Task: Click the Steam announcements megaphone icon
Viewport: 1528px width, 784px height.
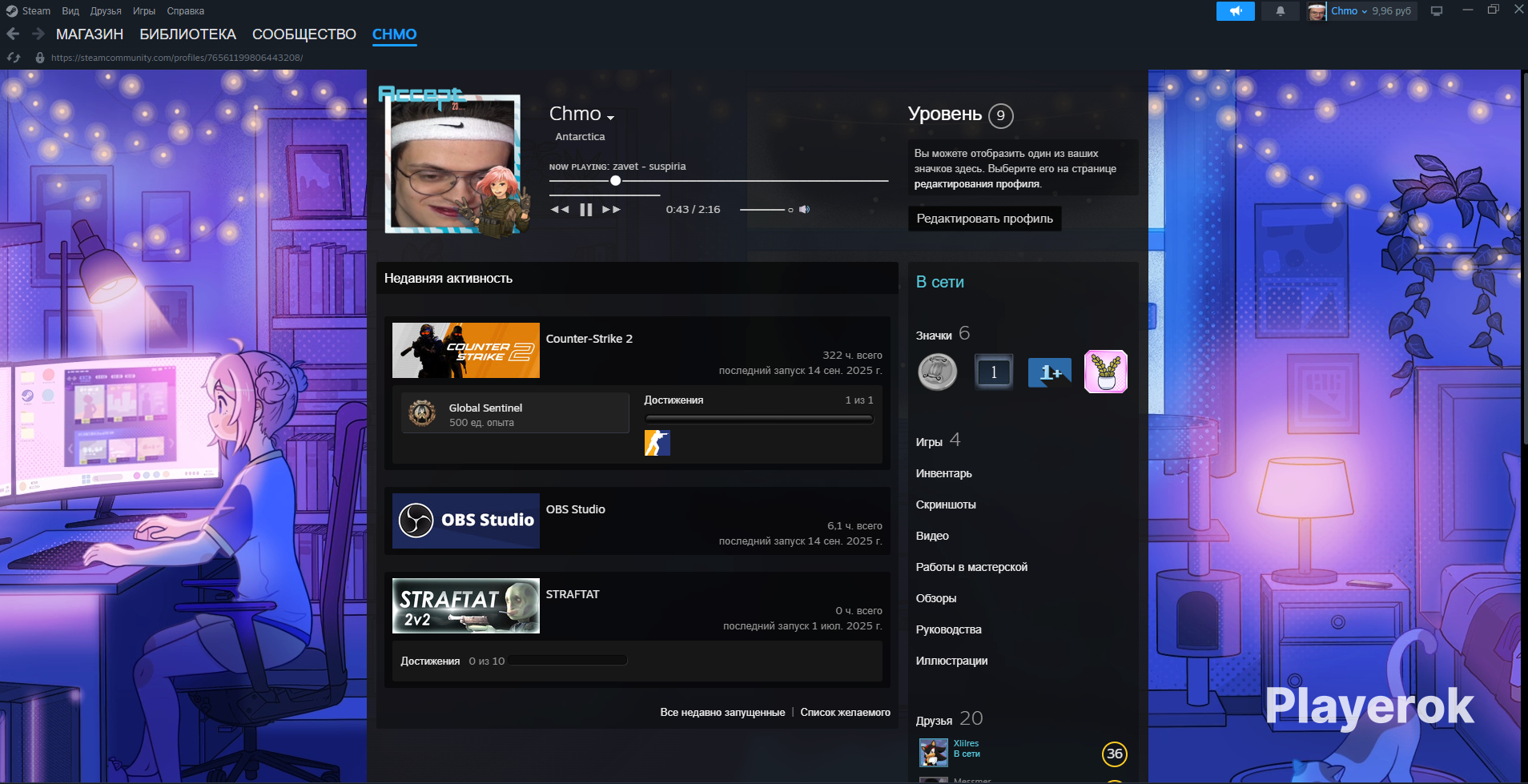Action: [1236, 11]
